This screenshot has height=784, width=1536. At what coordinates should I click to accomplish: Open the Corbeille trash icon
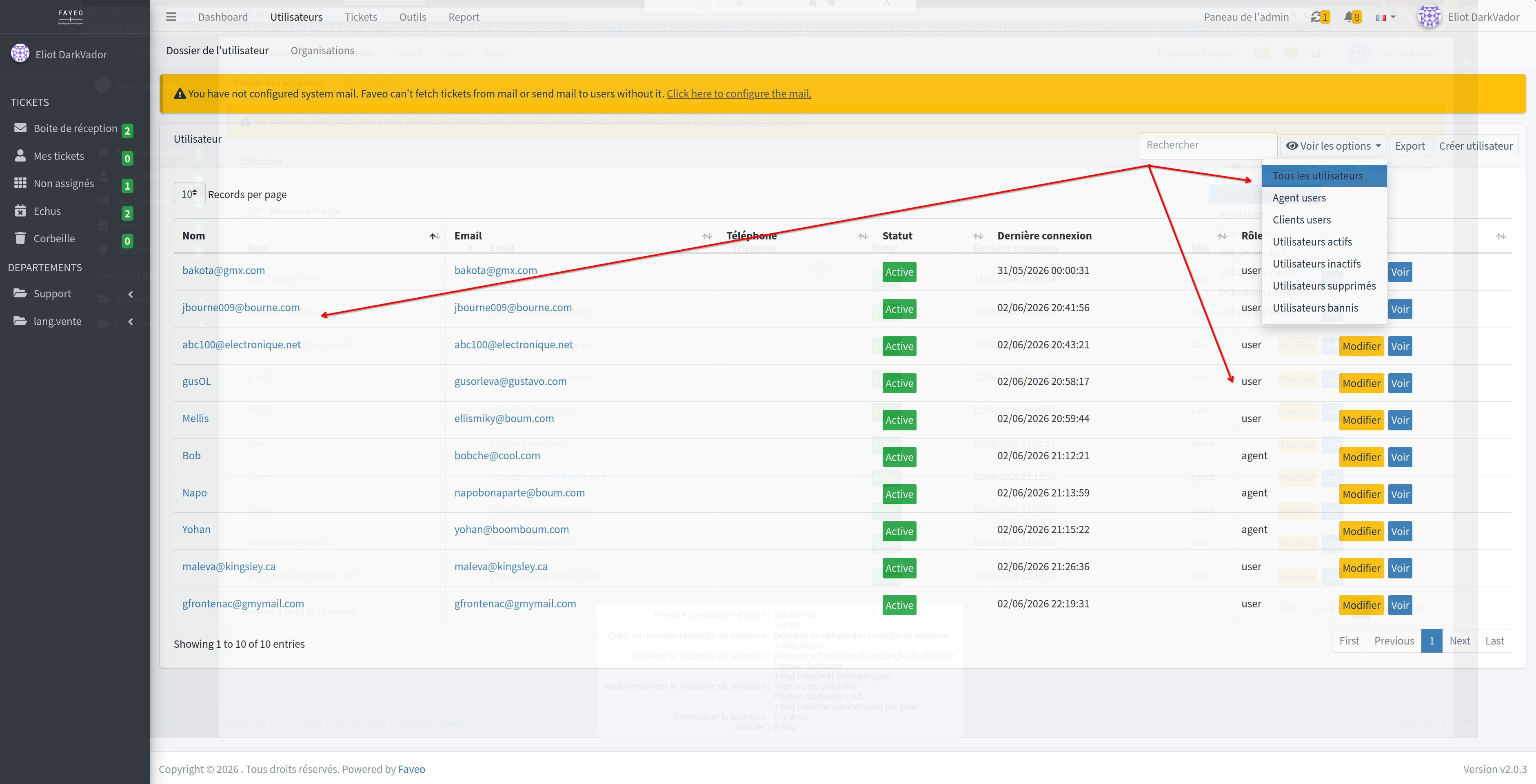20,238
